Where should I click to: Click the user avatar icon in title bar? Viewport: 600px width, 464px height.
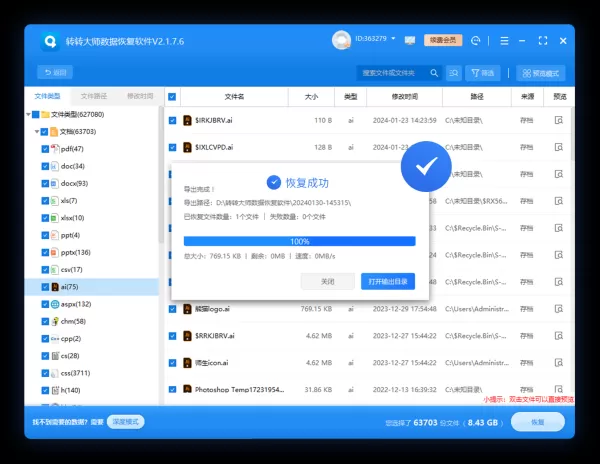(x=341, y=40)
